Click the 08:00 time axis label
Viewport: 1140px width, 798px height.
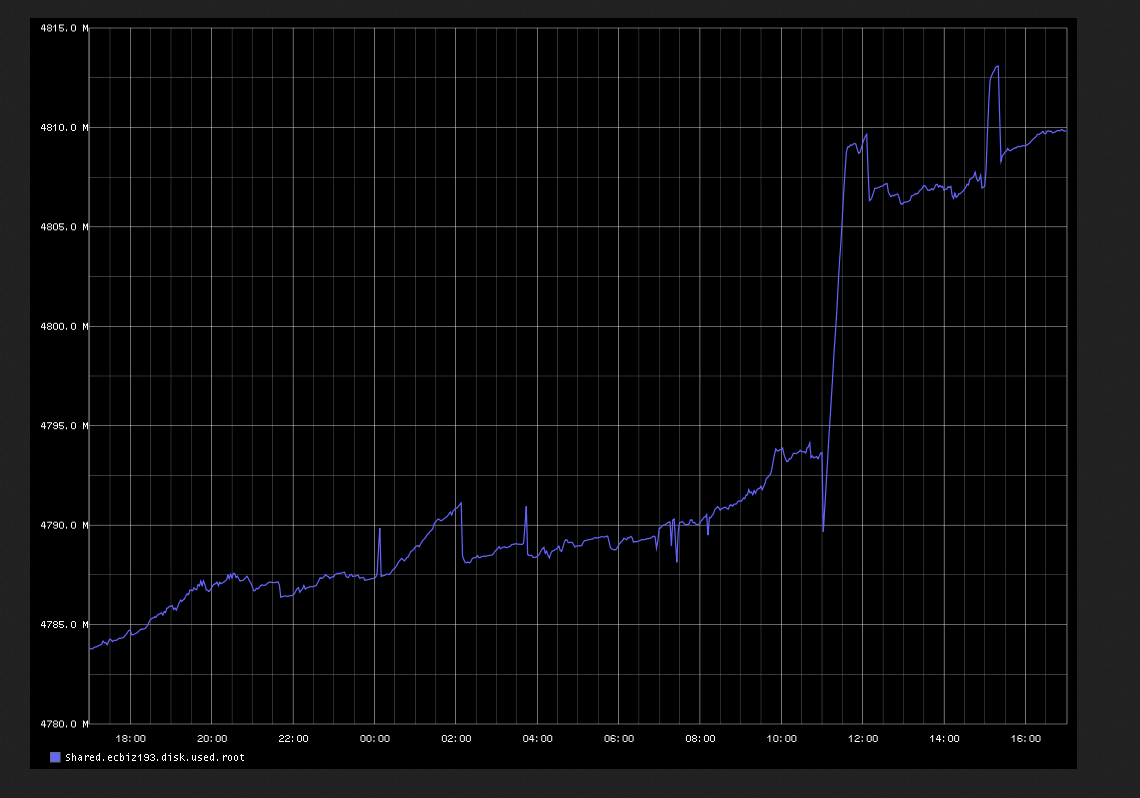coord(700,739)
